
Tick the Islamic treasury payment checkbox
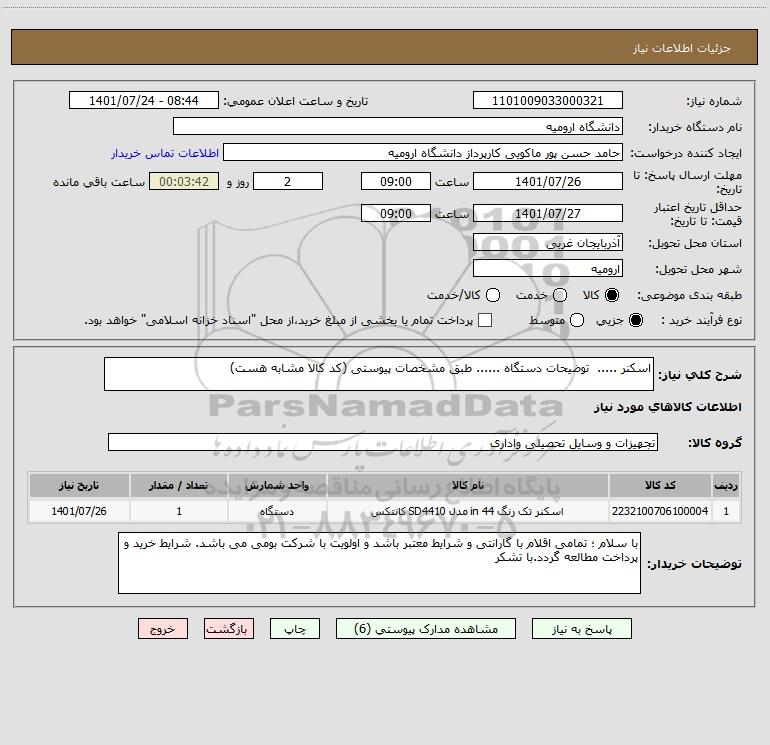(x=485, y=320)
